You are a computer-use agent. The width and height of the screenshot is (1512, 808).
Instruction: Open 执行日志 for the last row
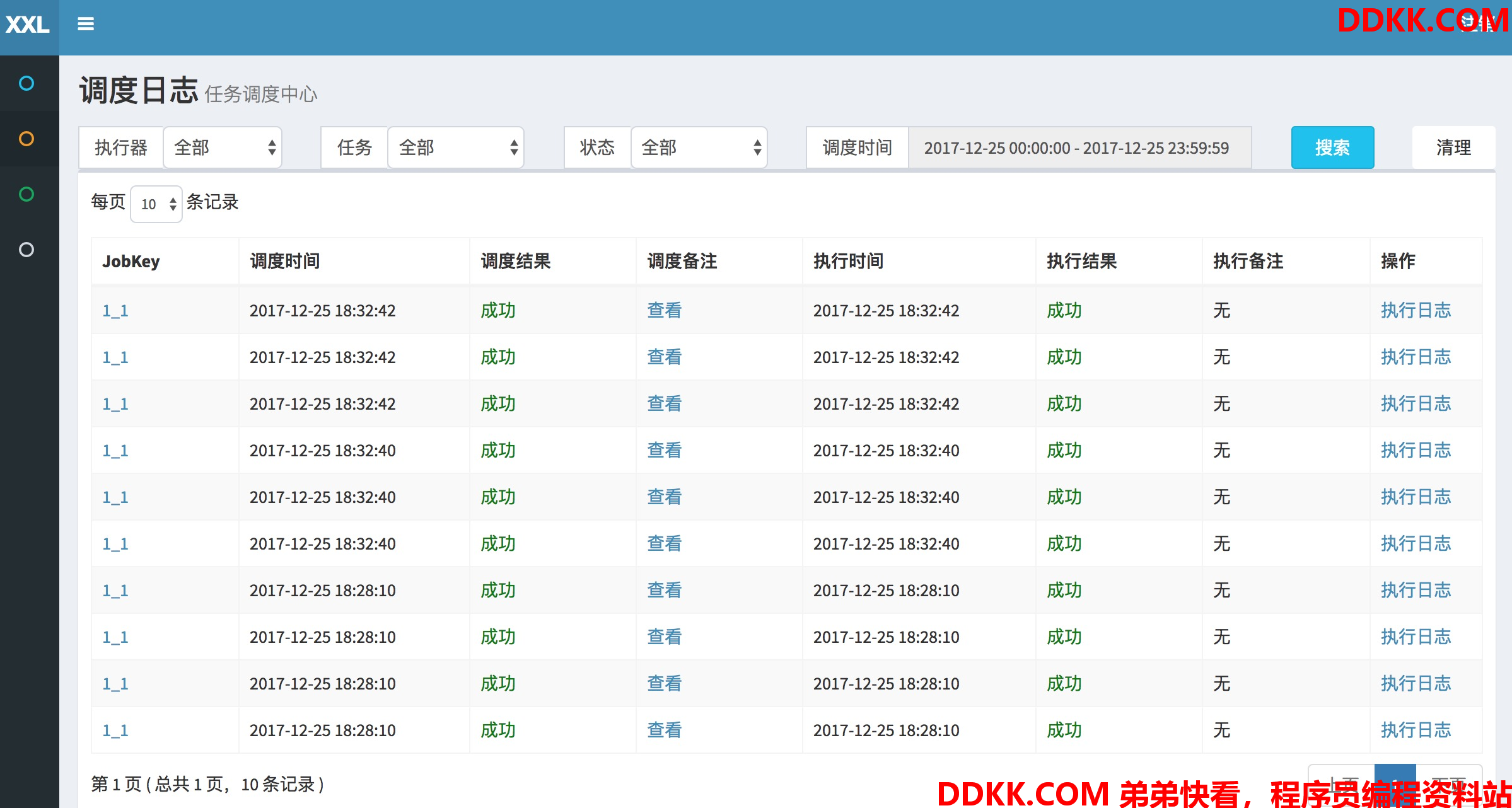(x=1416, y=730)
